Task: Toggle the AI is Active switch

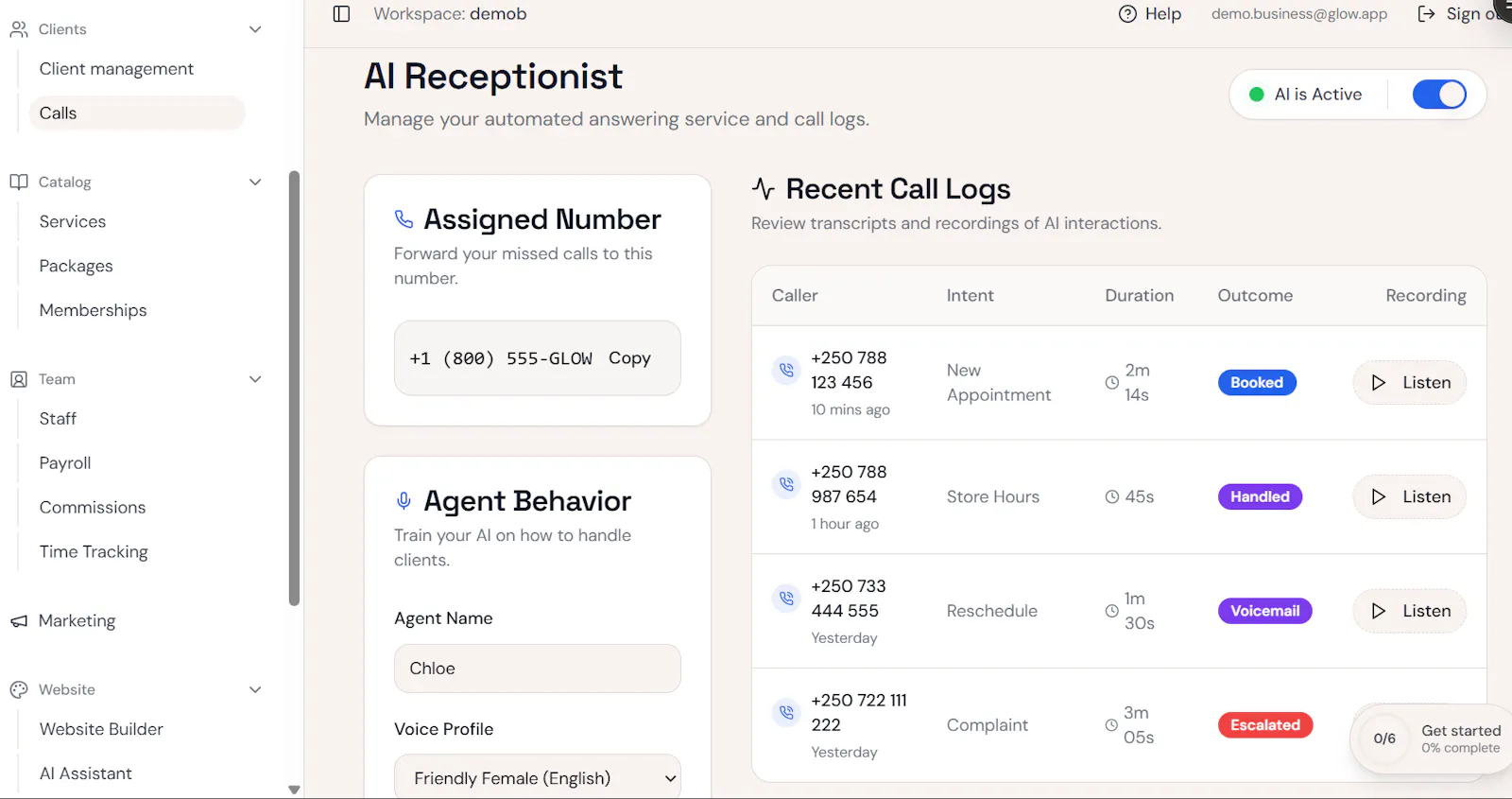Action: point(1439,95)
